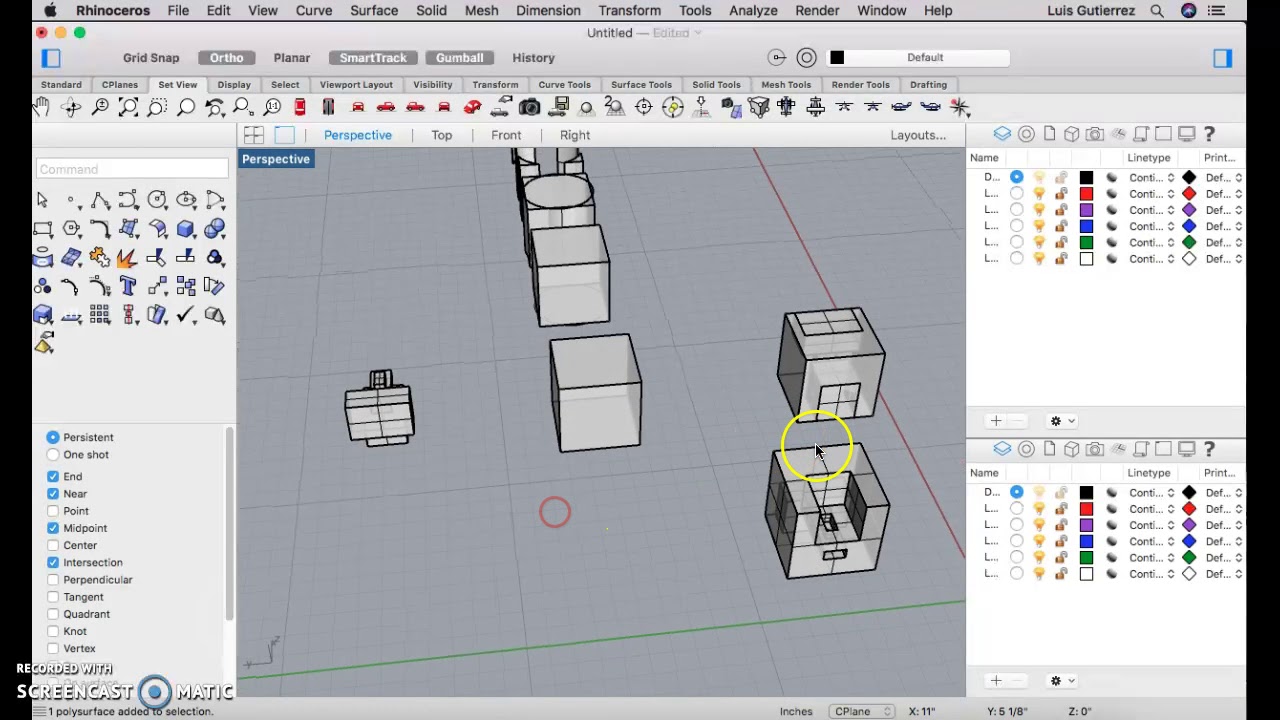1280x720 pixels.
Task: Select the Ellipse tool
Action: pos(186,200)
